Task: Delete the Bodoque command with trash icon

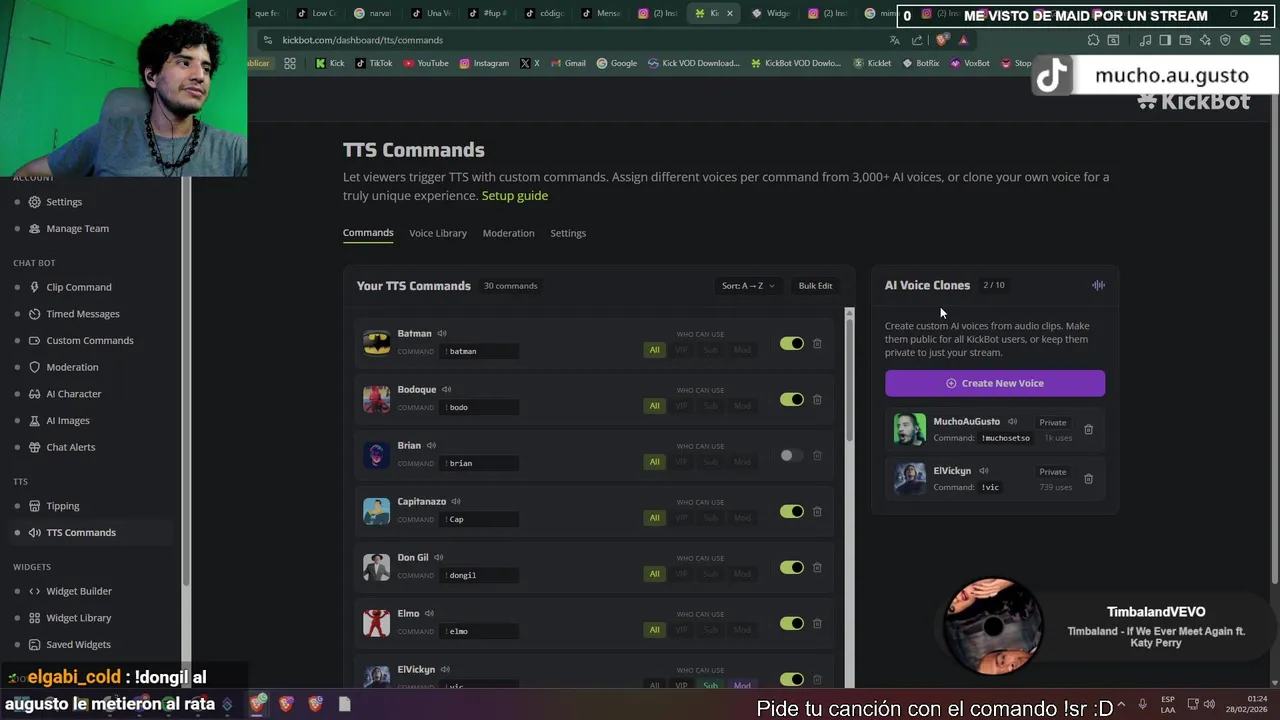Action: (x=817, y=399)
